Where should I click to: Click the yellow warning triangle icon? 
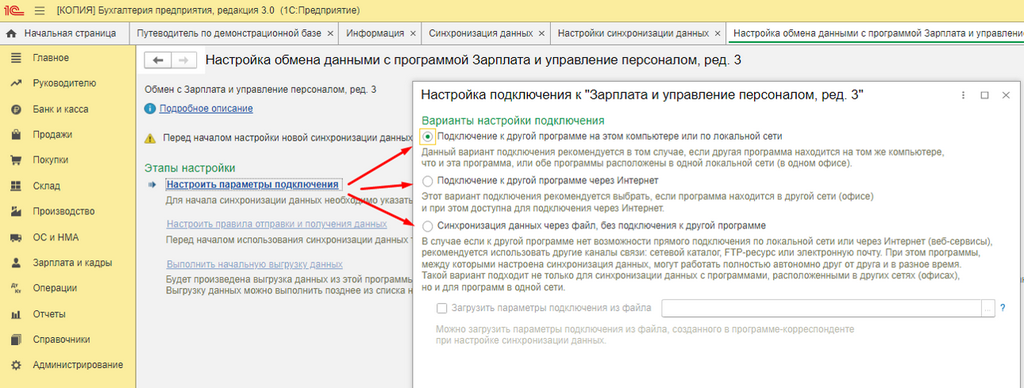(x=150, y=138)
